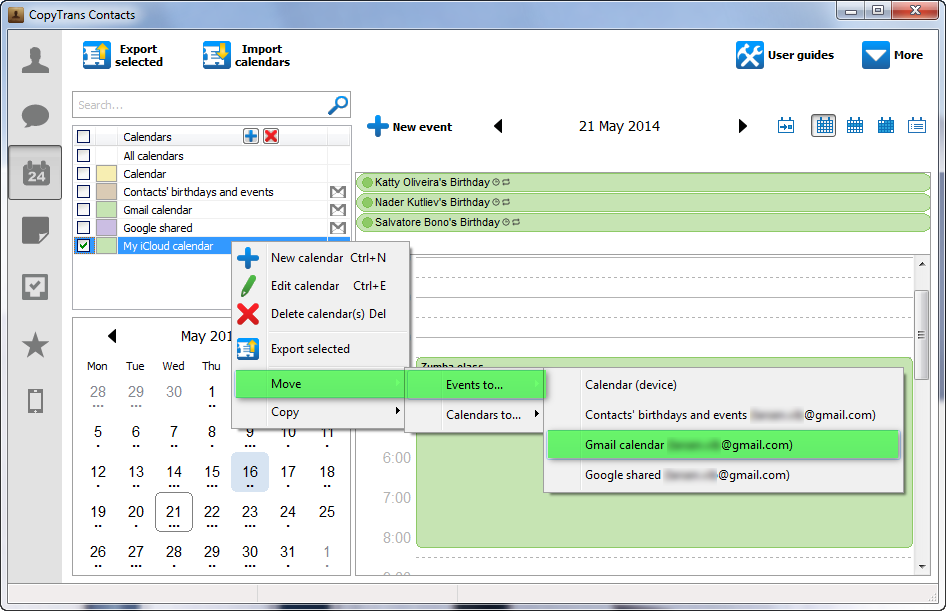Click the Export selected toolbar icon
Screen dimensions: 946x611
(x=97, y=55)
